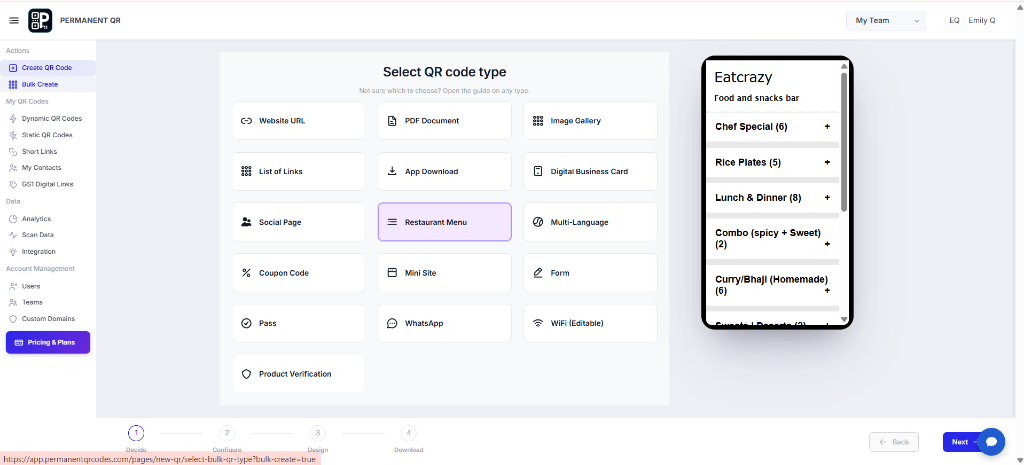Open the hamburger navigation menu
Screen dimensions: 1024x465
click(x=14, y=21)
